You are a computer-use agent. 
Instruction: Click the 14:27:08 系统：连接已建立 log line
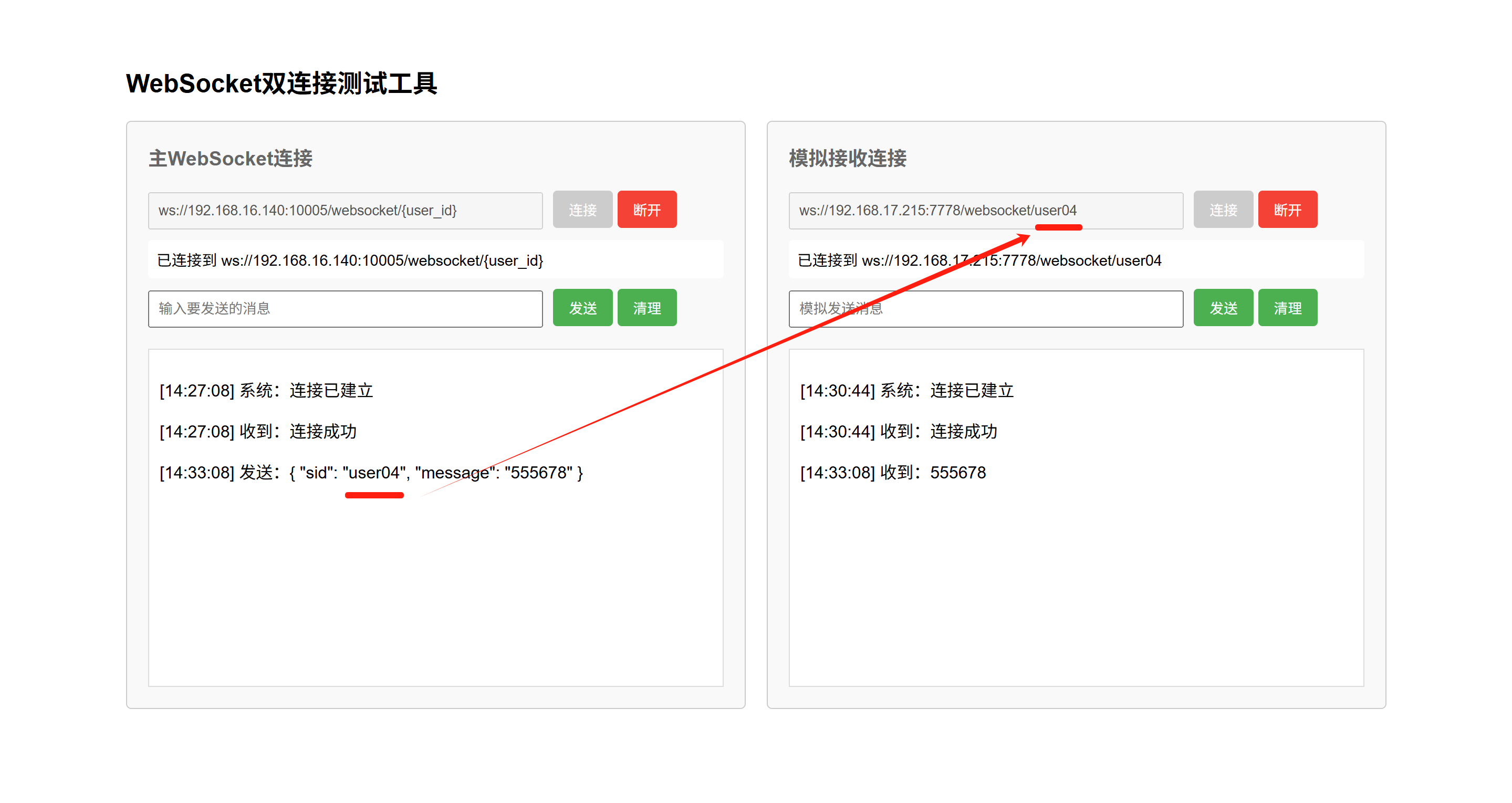pos(266,390)
